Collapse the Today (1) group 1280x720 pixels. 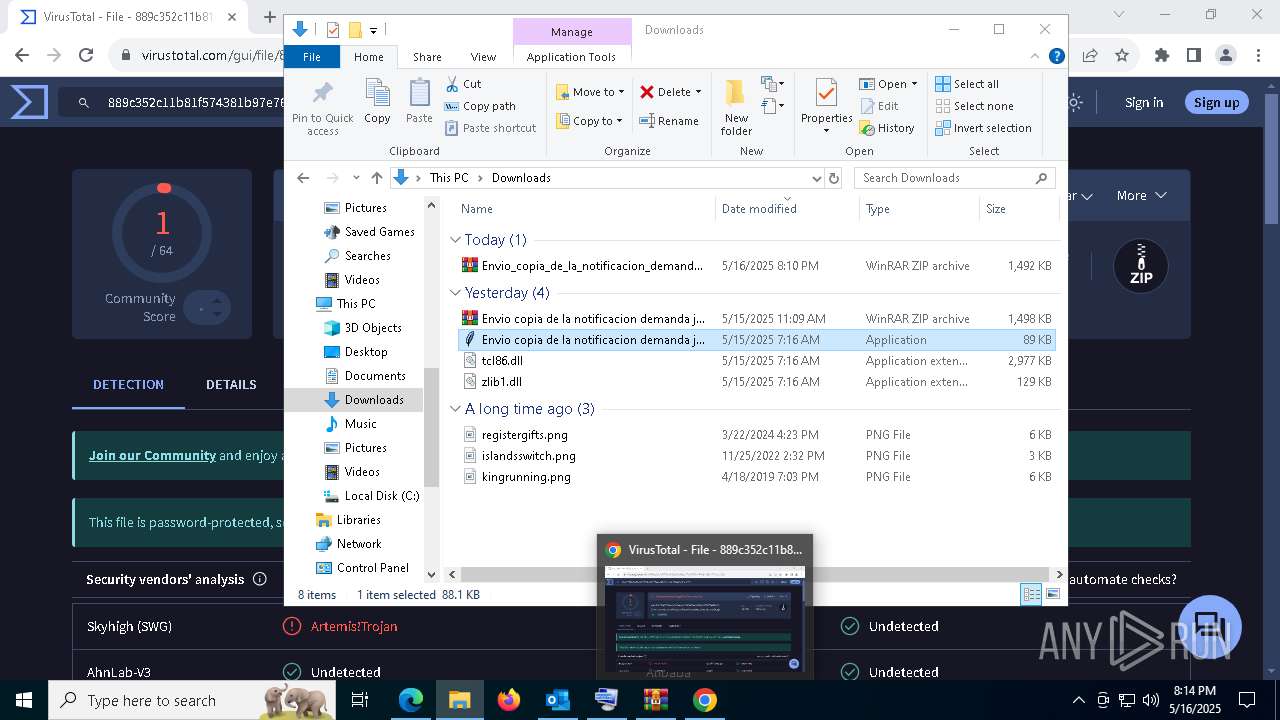[456, 240]
